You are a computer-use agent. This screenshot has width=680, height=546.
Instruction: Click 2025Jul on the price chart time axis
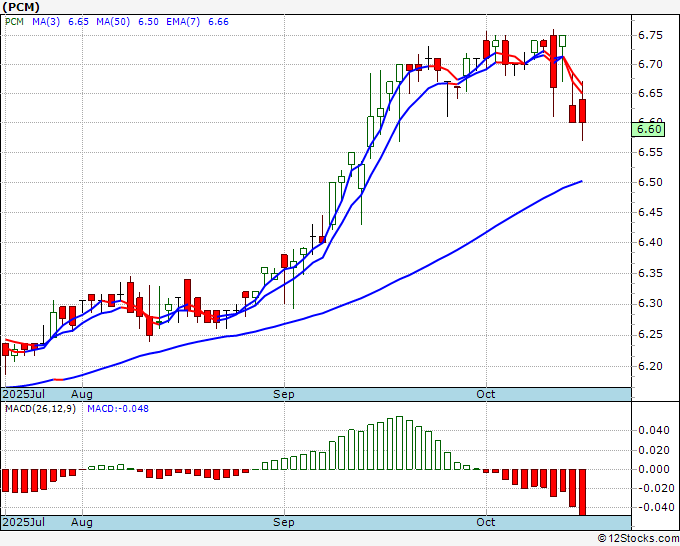pyautogui.click(x=23, y=394)
